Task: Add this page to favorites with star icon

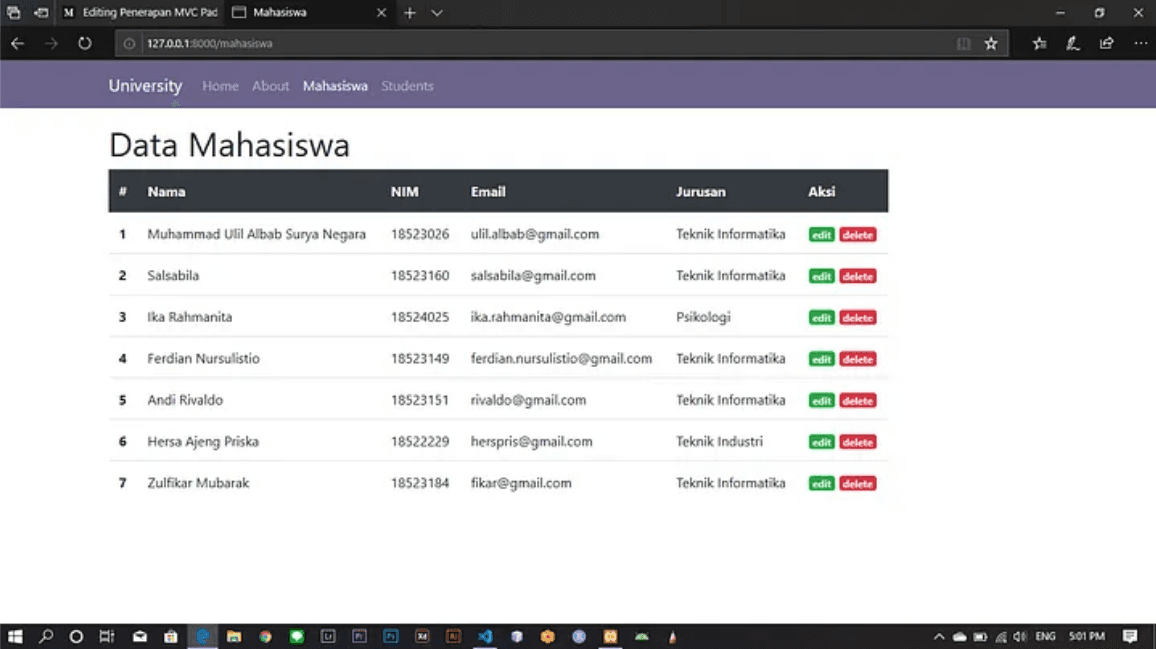Action: (991, 44)
